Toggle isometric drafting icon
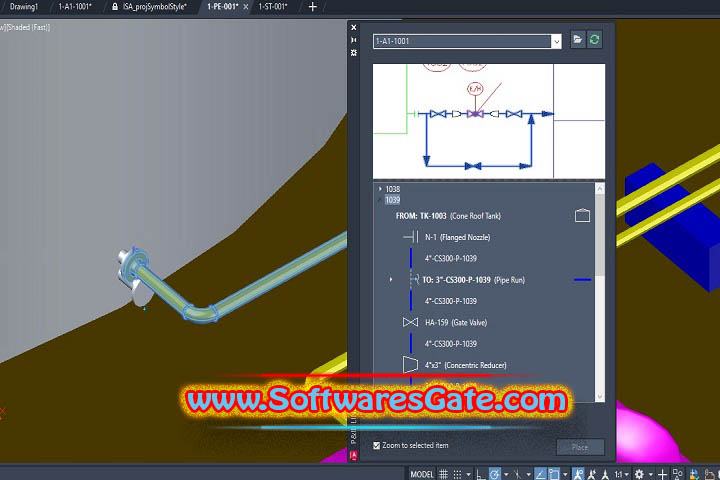The width and height of the screenshot is (720, 480). click(518, 474)
